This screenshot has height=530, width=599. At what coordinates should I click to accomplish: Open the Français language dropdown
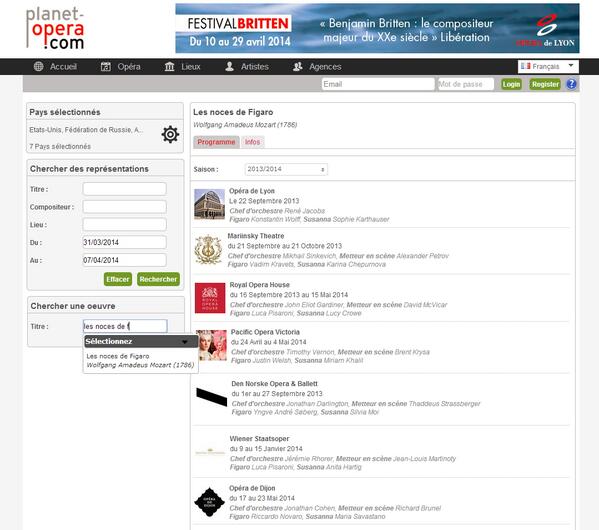[x=548, y=66]
